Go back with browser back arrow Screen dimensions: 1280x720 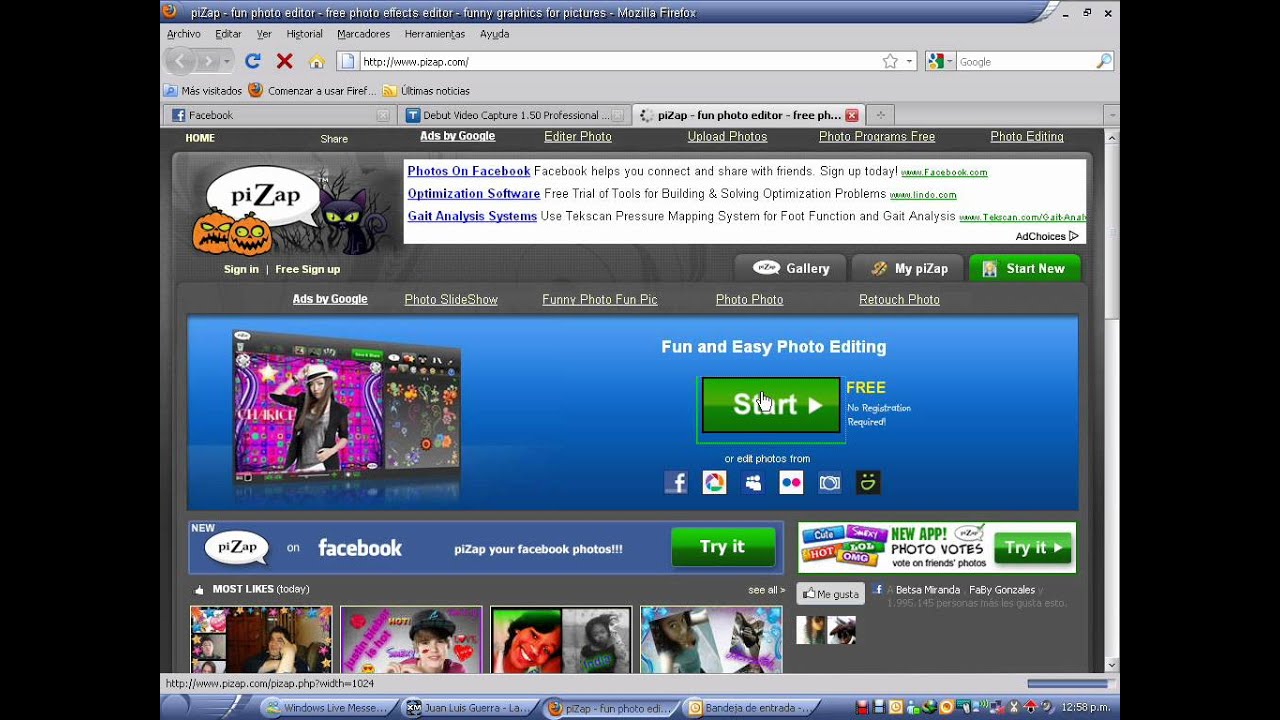pyautogui.click(x=180, y=62)
